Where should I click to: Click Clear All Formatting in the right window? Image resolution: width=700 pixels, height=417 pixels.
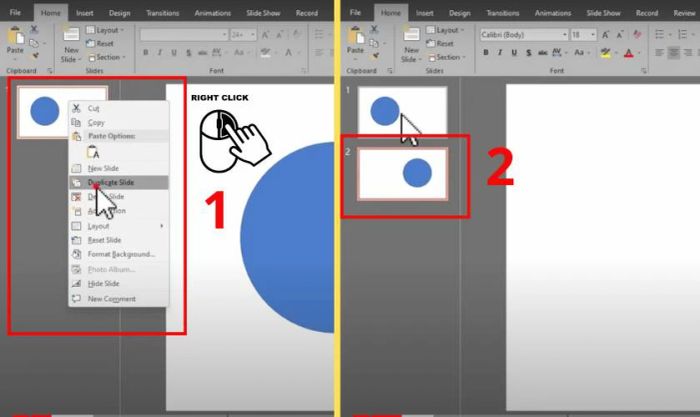pyautogui.click(x=638, y=34)
